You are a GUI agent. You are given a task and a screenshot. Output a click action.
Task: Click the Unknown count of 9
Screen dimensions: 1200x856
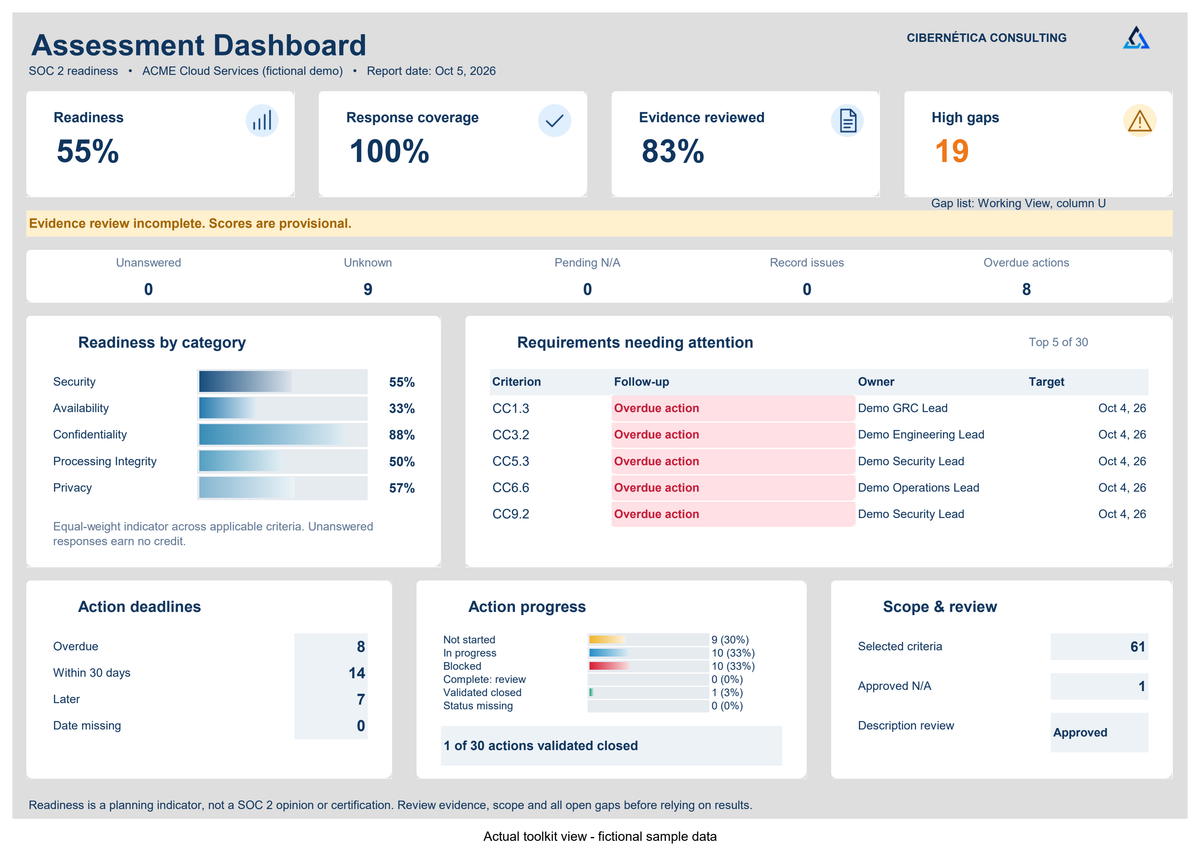tap(368, 290)
